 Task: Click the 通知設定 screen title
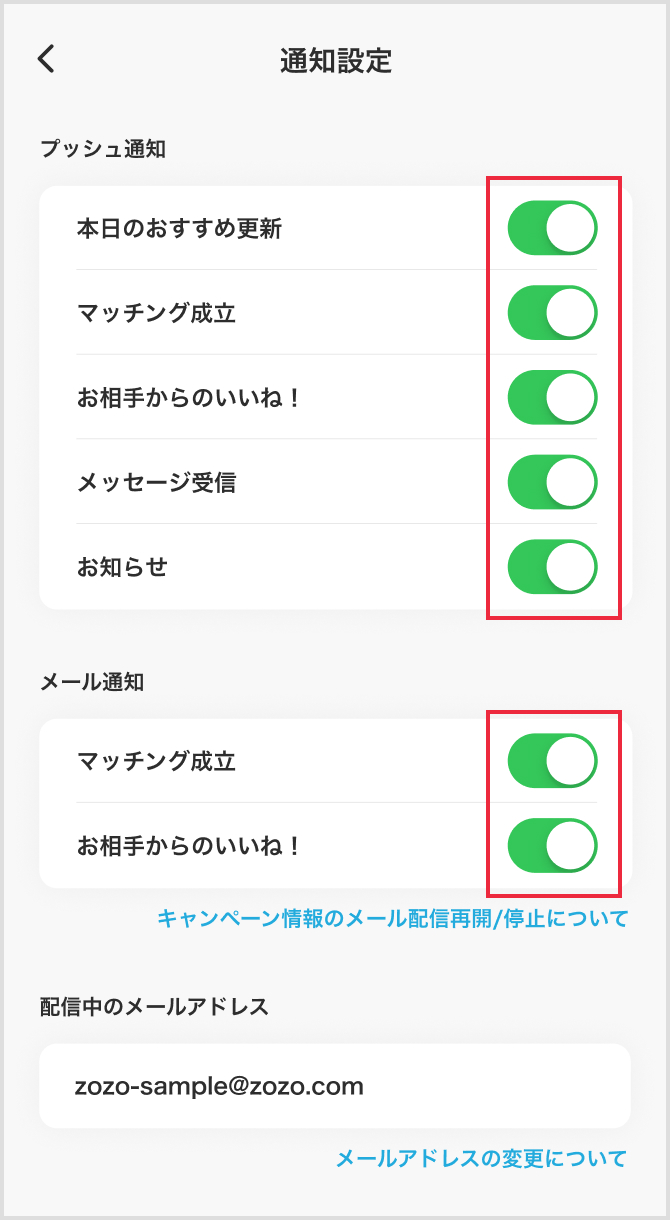[335, 60]
